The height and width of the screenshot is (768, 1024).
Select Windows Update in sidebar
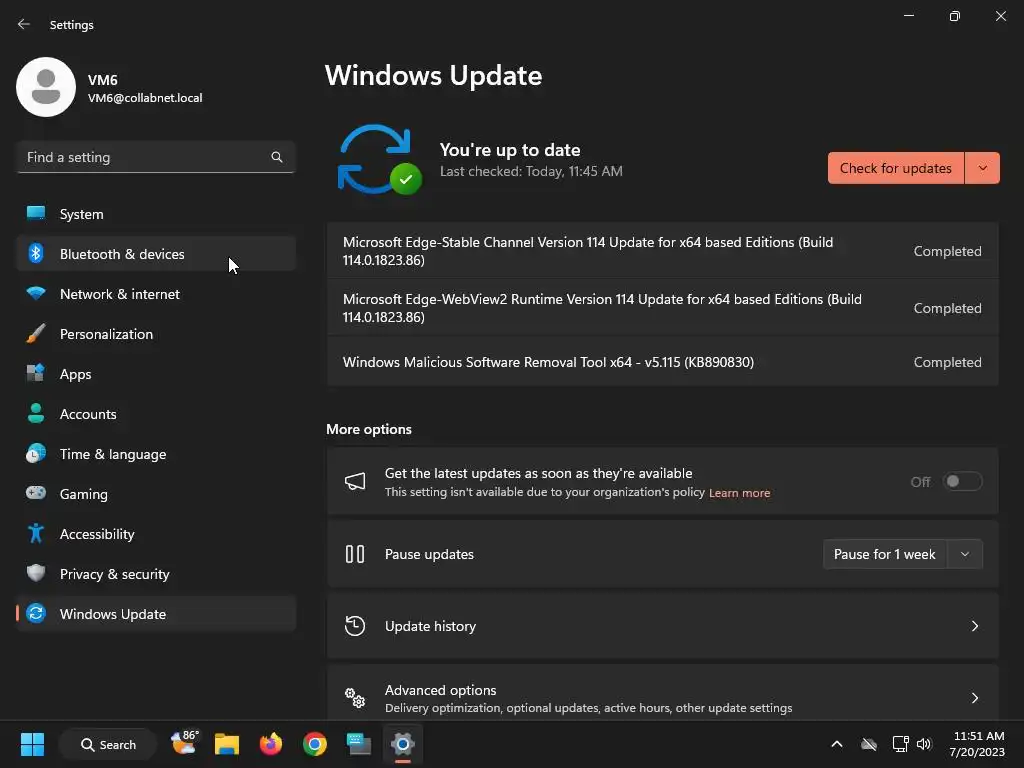pyautogui.click(x=156, y=613)
